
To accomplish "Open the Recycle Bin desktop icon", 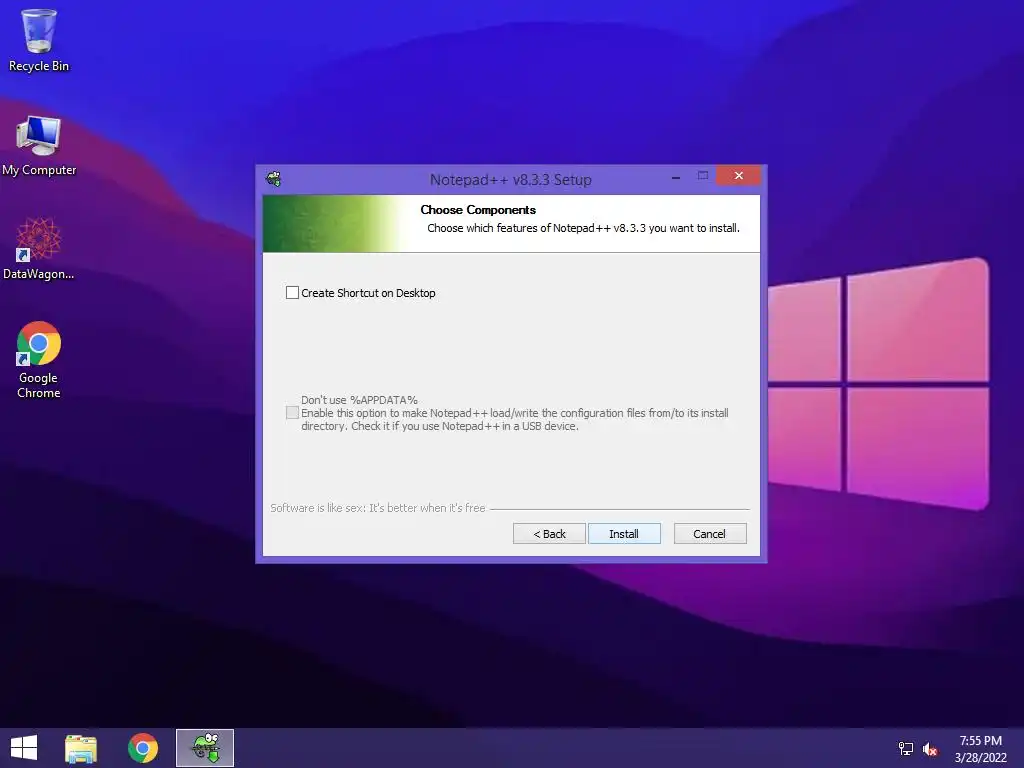I will [x=39, y=40].
